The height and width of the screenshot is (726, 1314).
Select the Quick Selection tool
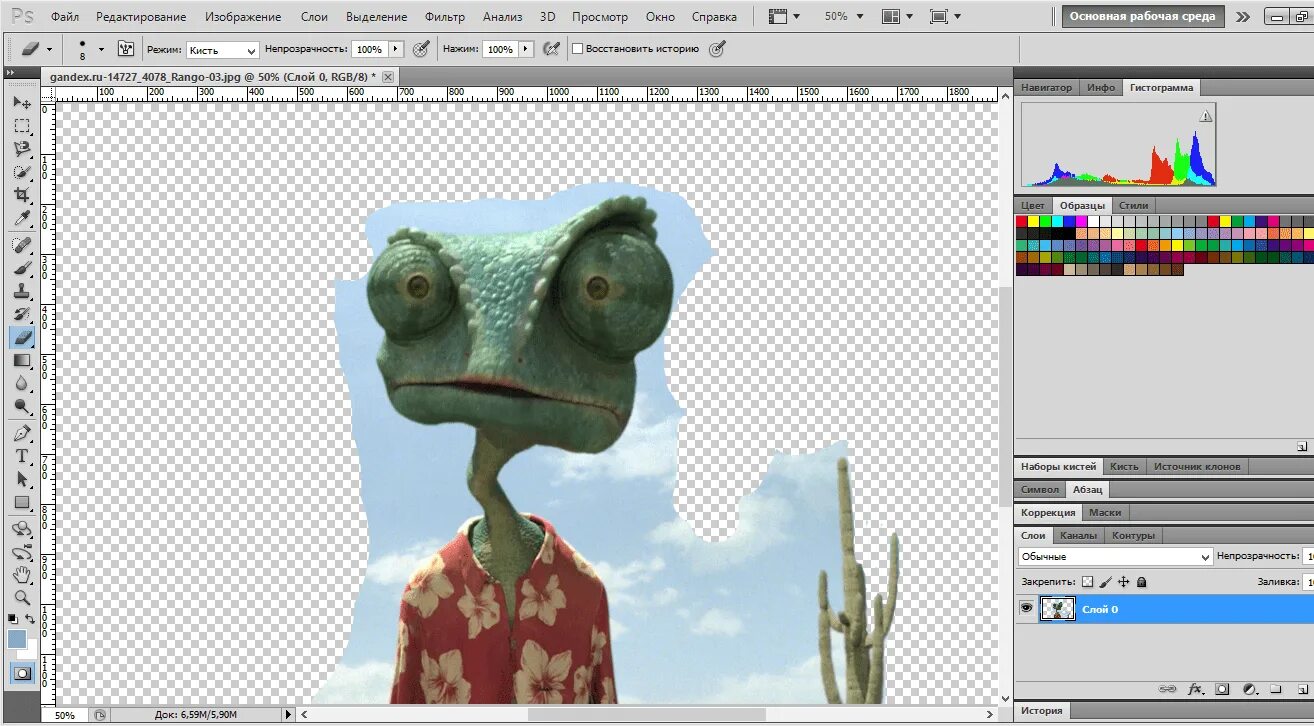click(x=22, y=172)
